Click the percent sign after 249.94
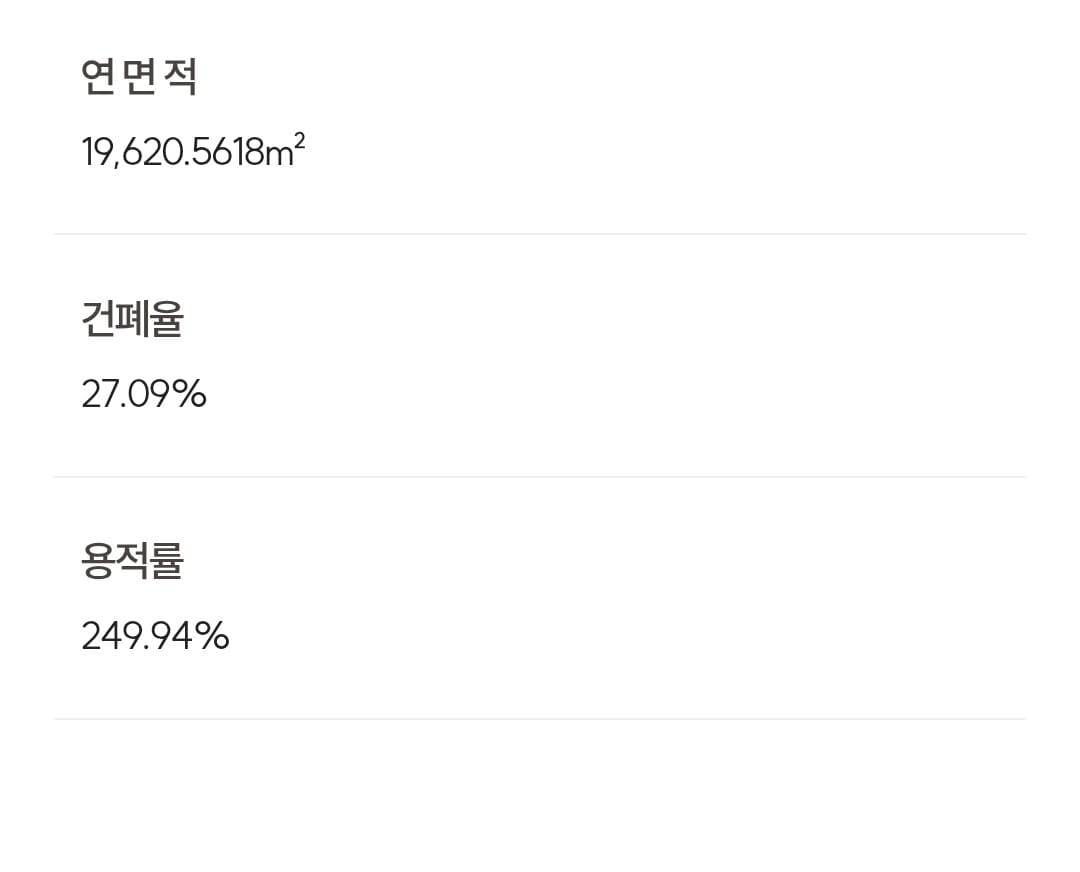Screen dimensions: 1080x872 coord(212,636)
